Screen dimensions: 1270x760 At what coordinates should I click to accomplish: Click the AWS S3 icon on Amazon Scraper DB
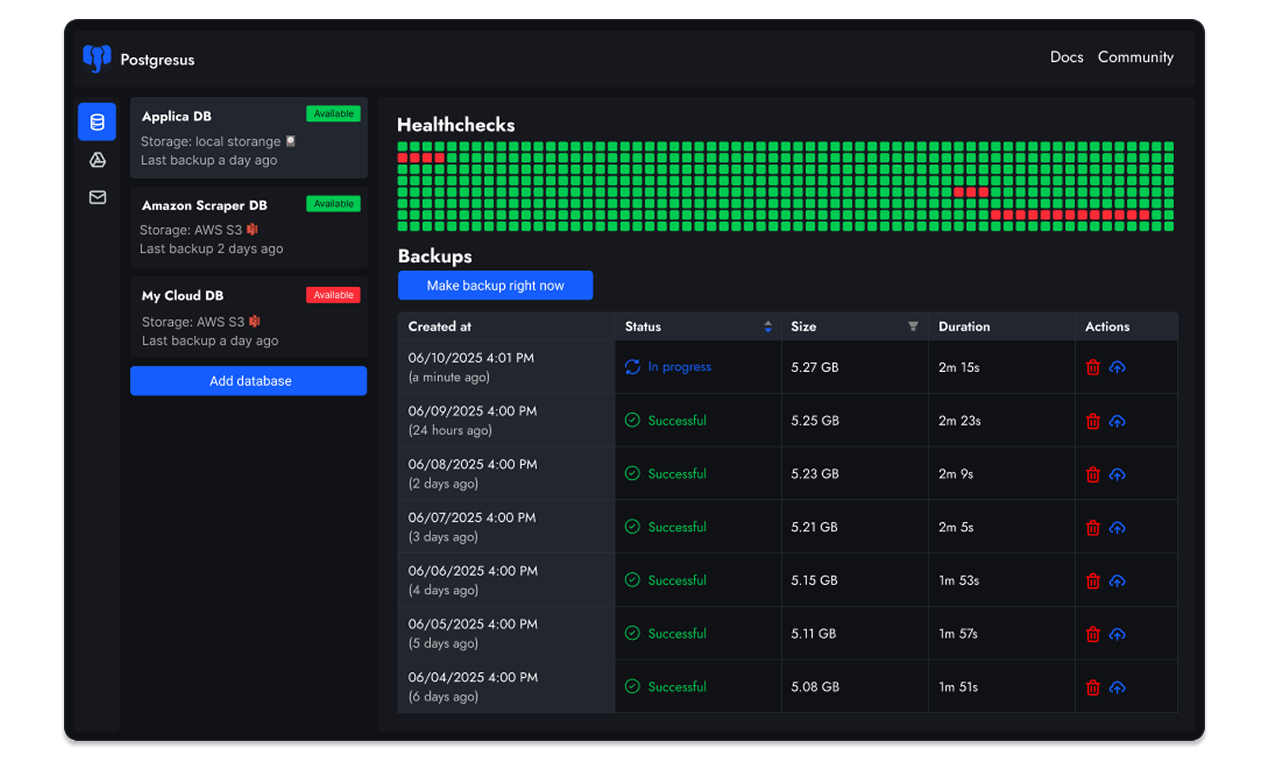(x=253, y=230)
